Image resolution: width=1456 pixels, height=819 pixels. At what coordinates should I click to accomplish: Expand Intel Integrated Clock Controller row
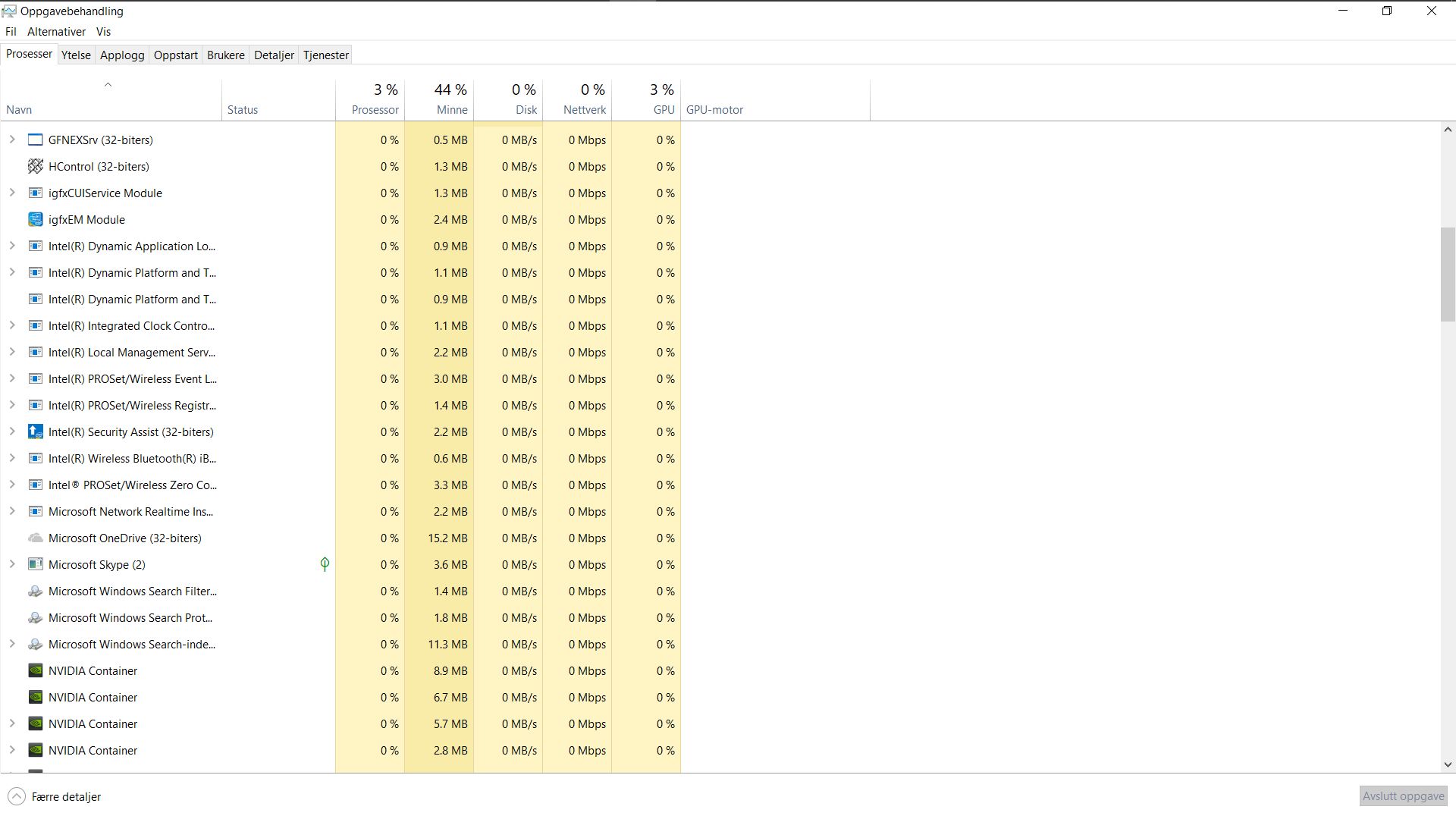11,325
